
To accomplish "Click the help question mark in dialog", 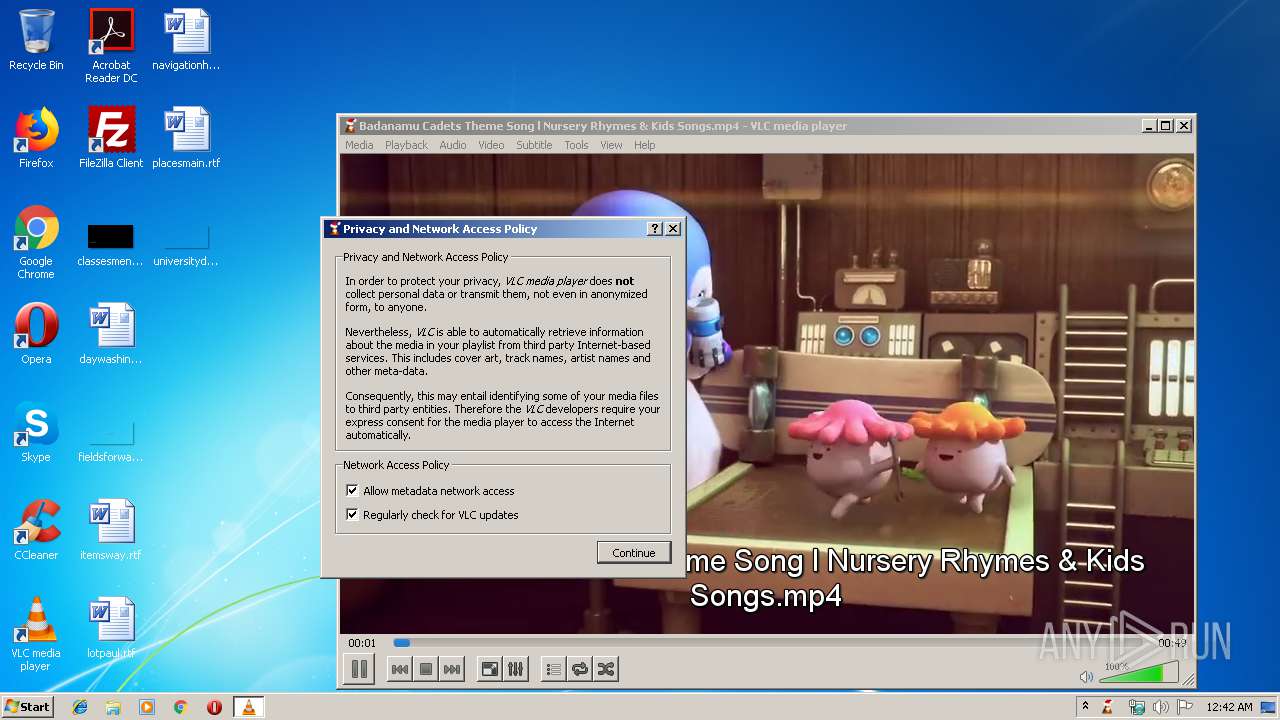I will [x=655, y=229].
